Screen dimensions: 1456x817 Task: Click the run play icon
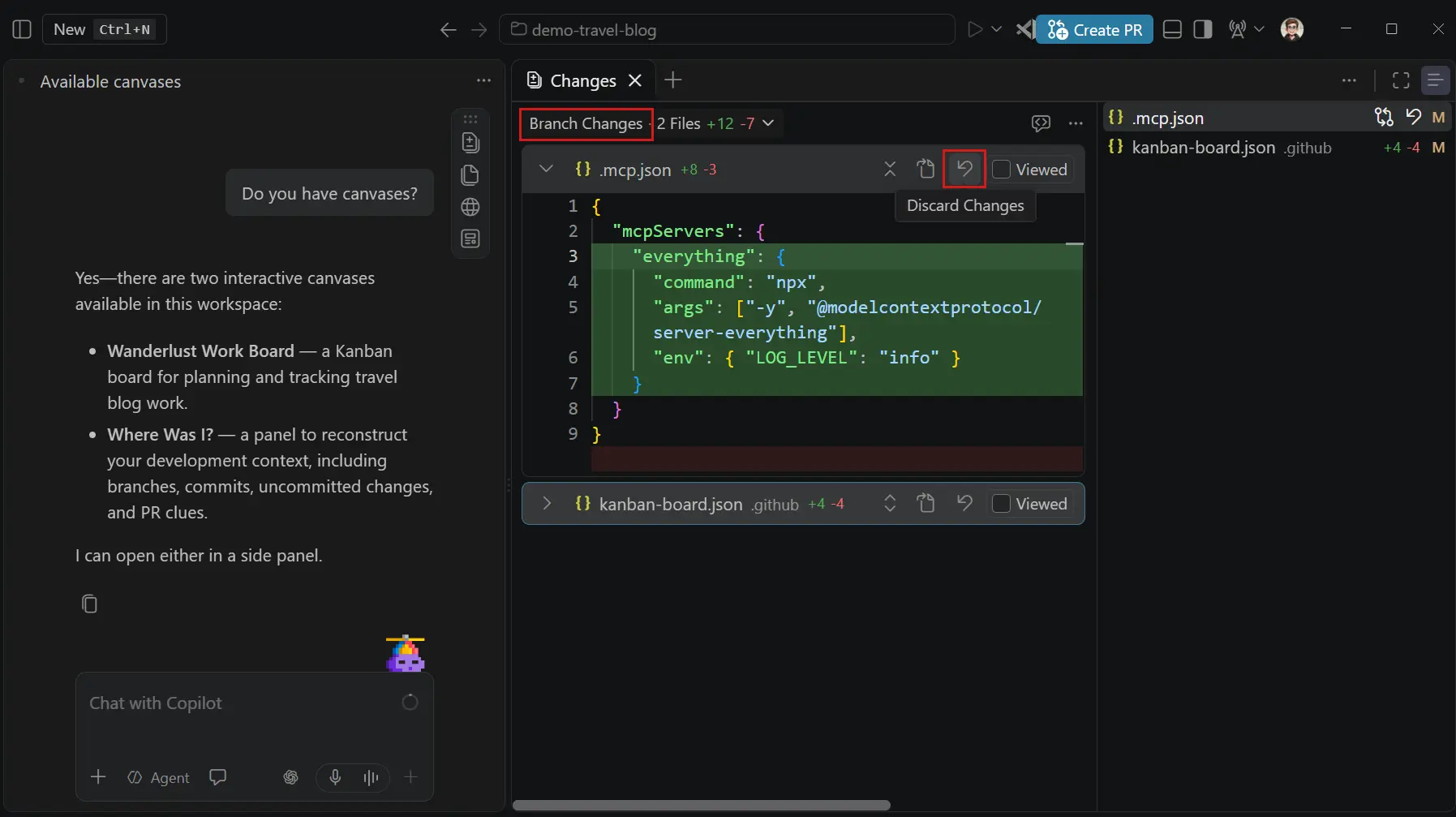974,29
